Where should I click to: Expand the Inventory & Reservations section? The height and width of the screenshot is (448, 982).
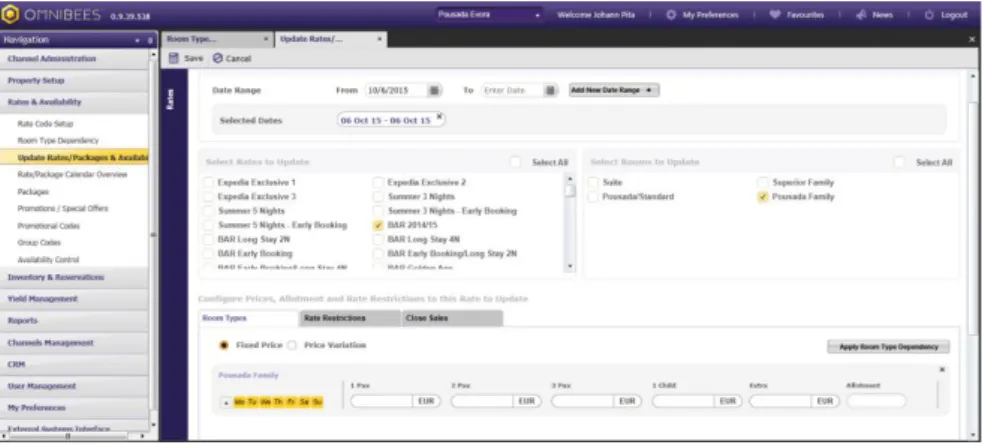point(75,277)
